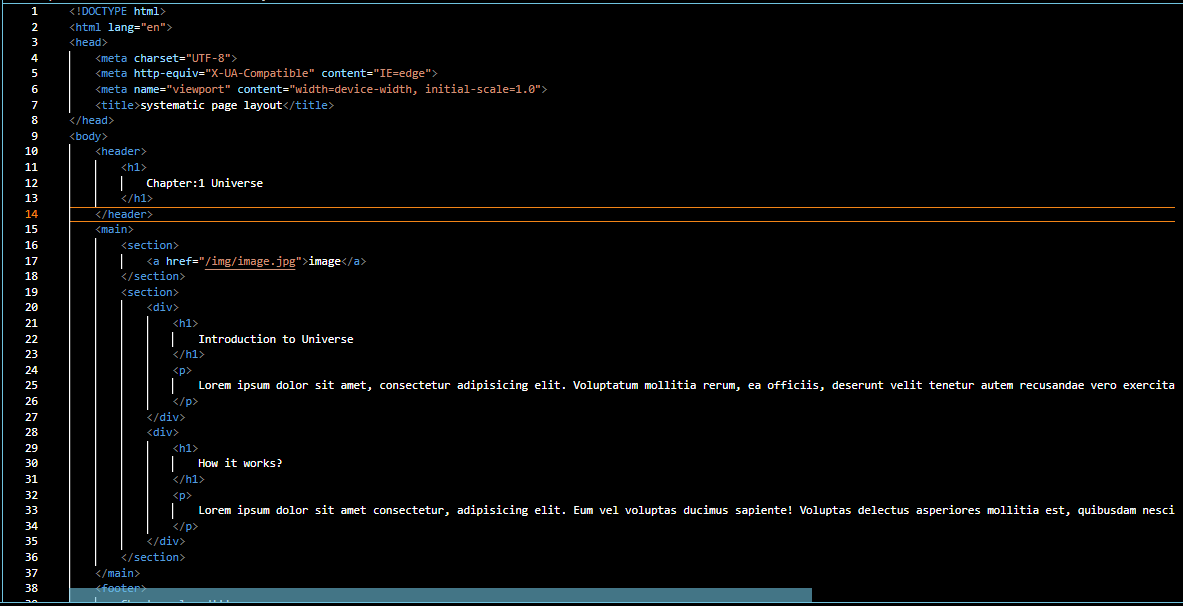This screenshot has height=606, width=1183.
Task: Click the "IE=edge" content value
Action: click(401, 74)
